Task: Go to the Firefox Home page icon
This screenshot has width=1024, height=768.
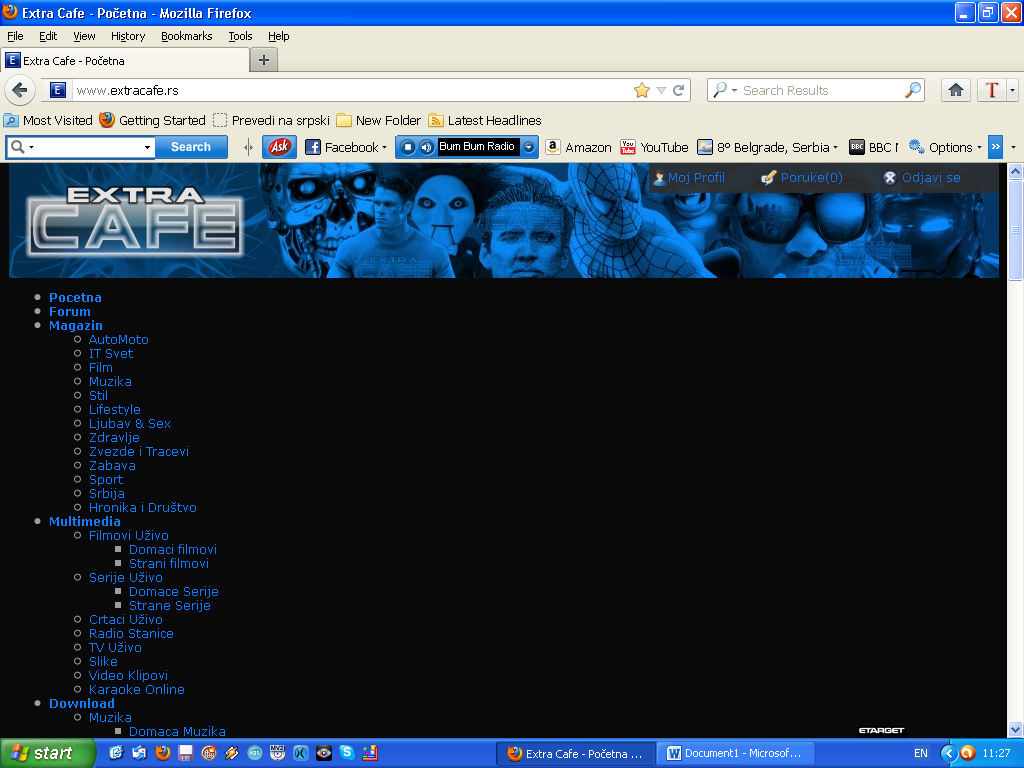Action: pos(956,90)
